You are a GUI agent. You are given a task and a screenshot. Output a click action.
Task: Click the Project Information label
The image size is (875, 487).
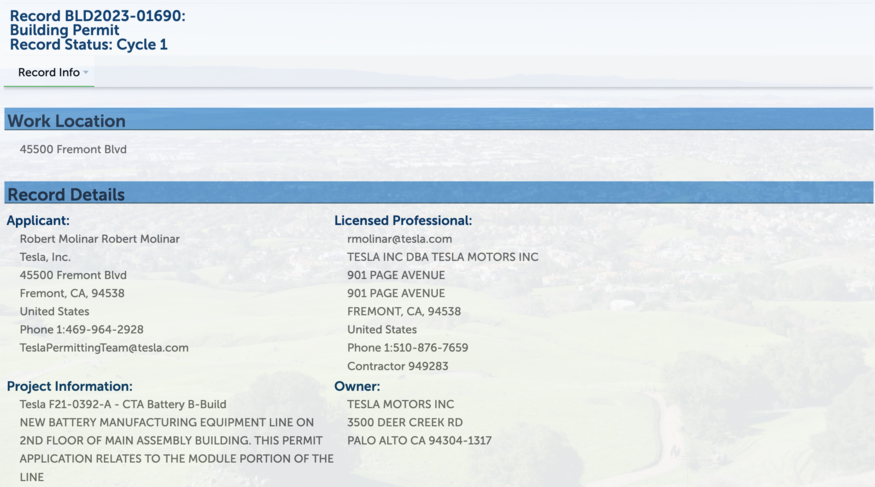tap(70, 386)
